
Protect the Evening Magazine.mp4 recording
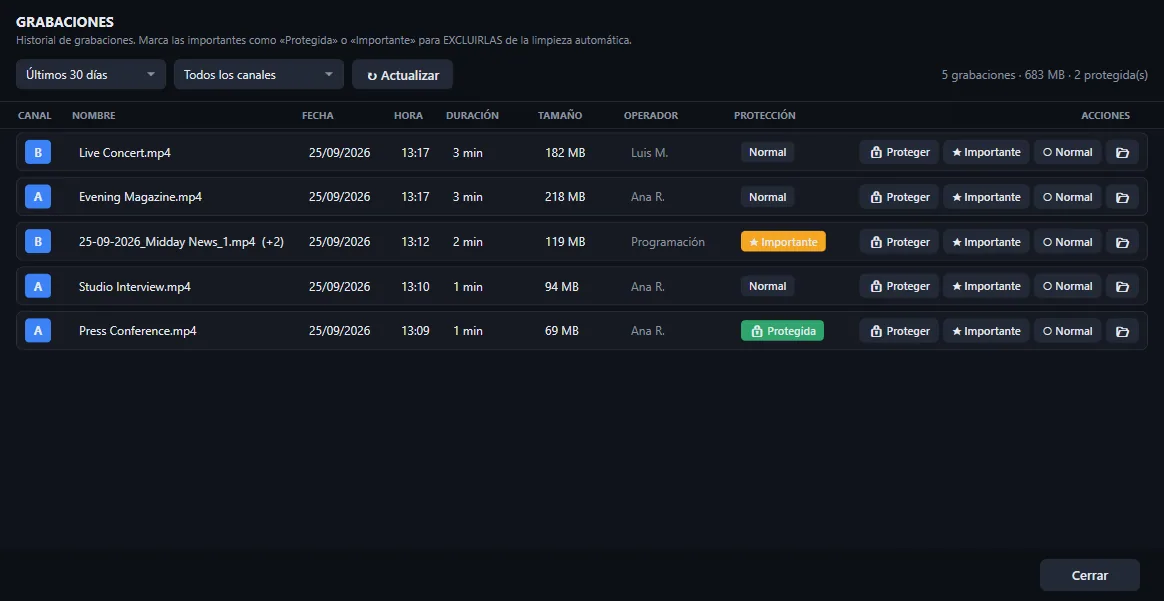899,197
